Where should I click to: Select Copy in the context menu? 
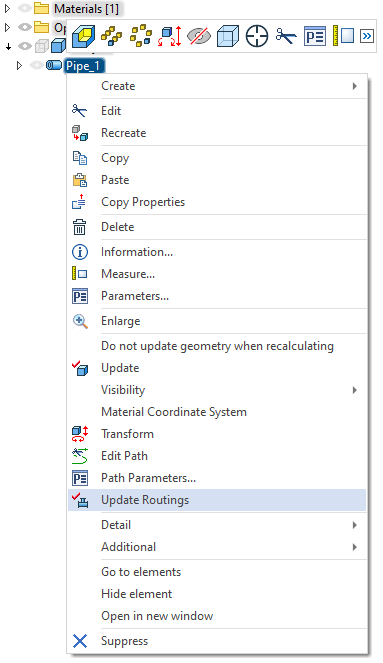pos(217,158)
